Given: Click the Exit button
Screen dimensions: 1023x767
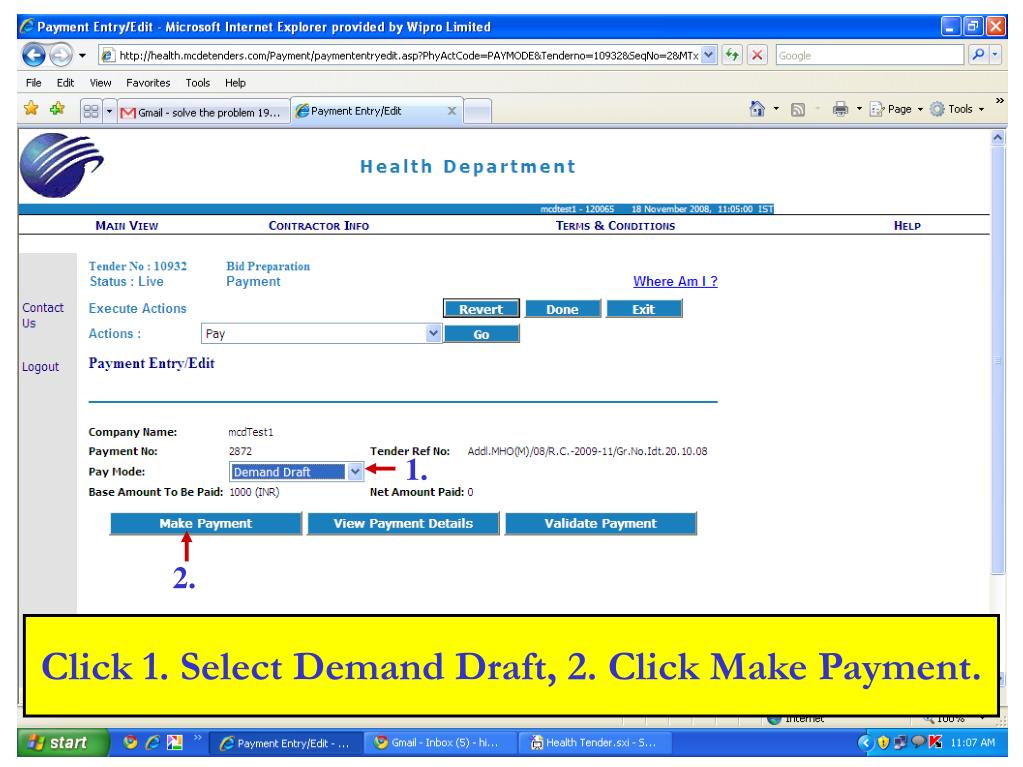Looking at the screenshot, I should 643,309.
